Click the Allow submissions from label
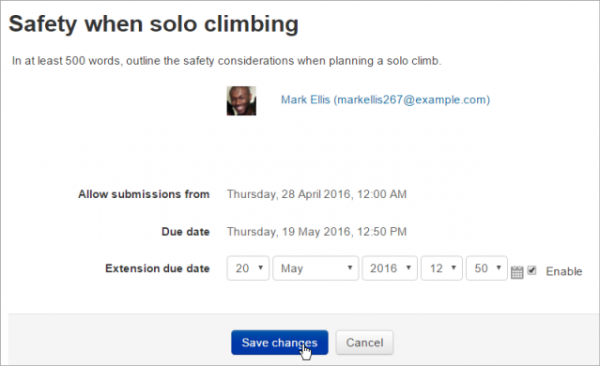The width and height of the screenshot is (600, 366). coord(144,194)
